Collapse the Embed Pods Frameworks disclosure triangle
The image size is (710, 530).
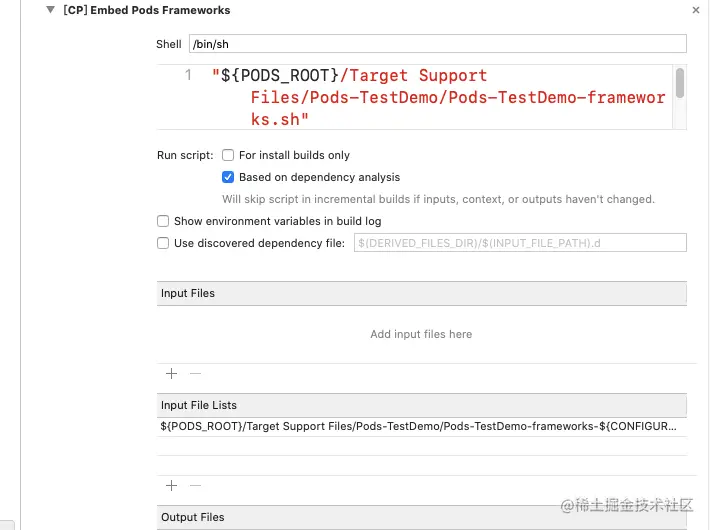[x=50, y=10]
